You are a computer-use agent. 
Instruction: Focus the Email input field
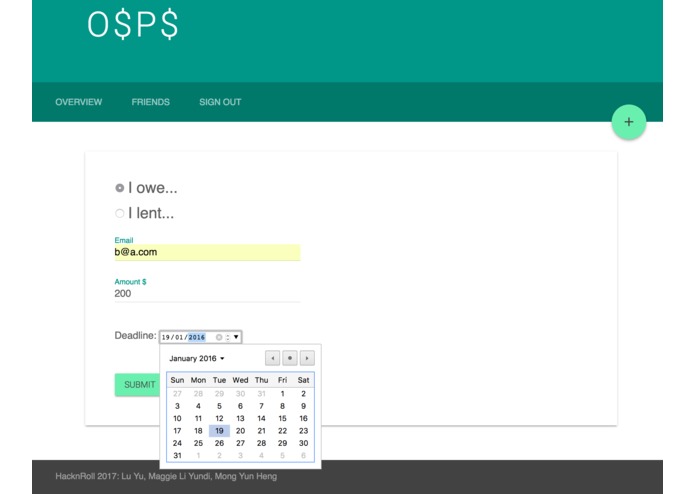(207, 252)
